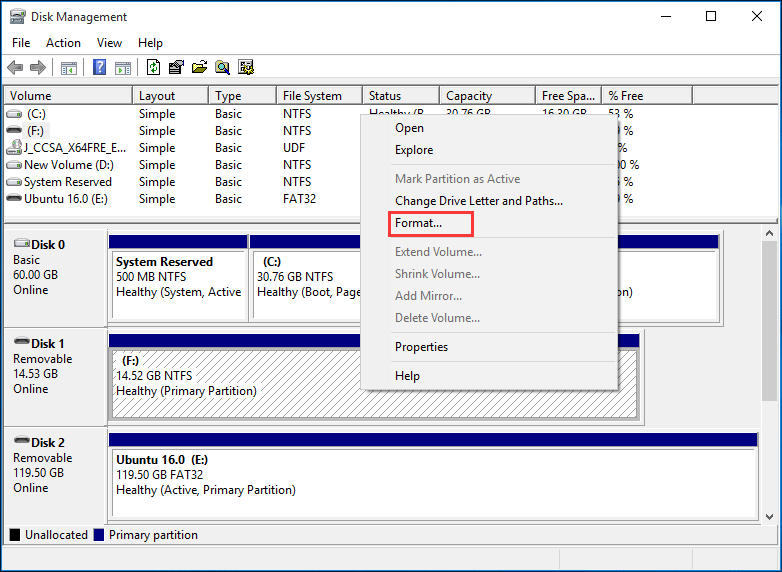
Task: Click the Disk 0 drive icon
Action: pos(21,243)
